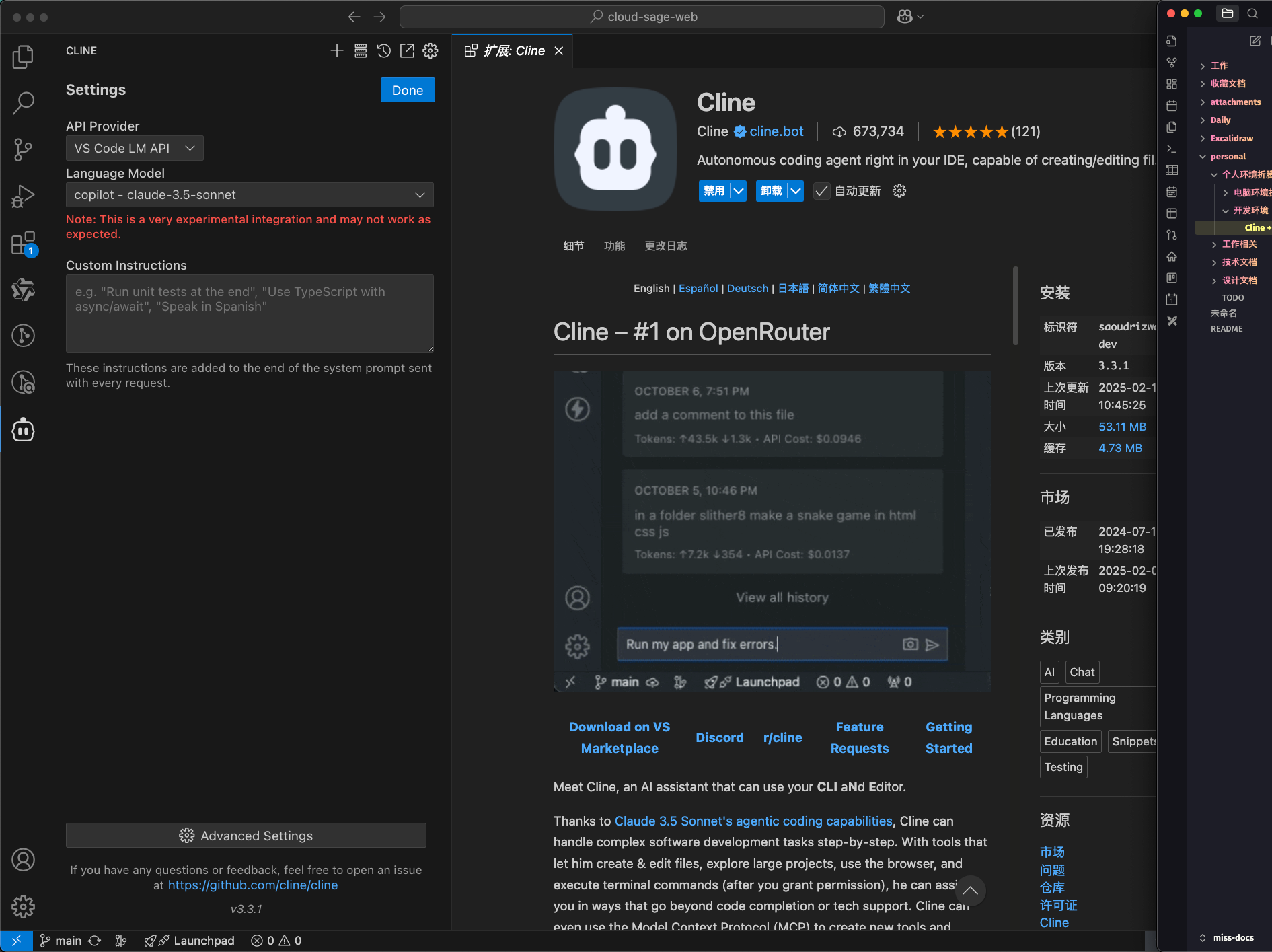Image resolution: width=1272 pixels, height=952 pixels.
Task: Open Advanced Settings button
Action: [246, 836]
